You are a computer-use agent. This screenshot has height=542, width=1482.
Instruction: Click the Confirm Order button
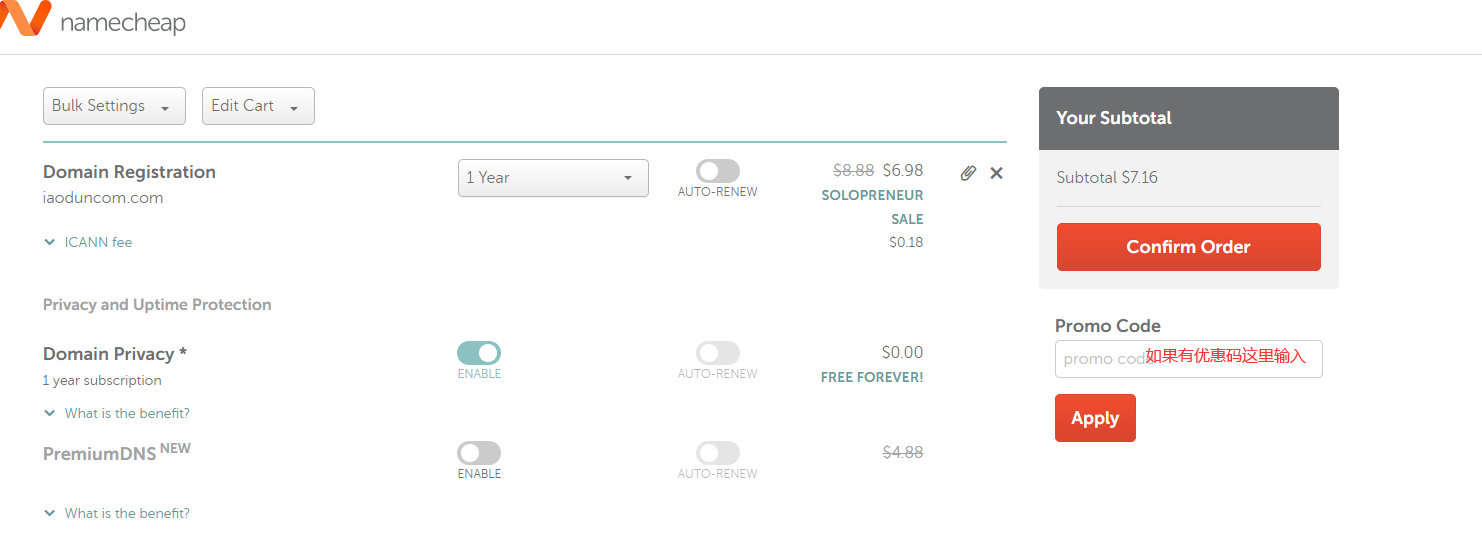coord(1188,247)
